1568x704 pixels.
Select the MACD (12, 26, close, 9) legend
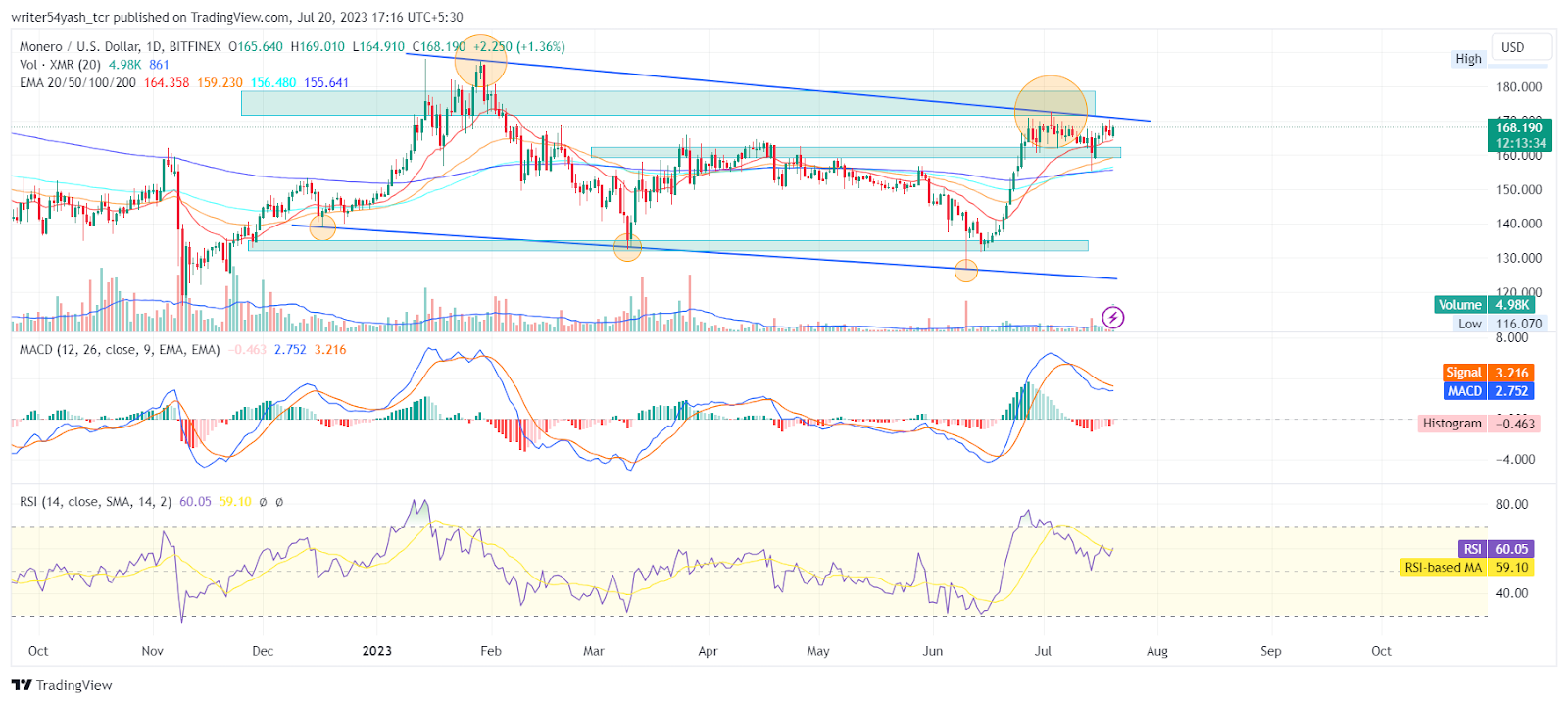(x=120, y=349)
